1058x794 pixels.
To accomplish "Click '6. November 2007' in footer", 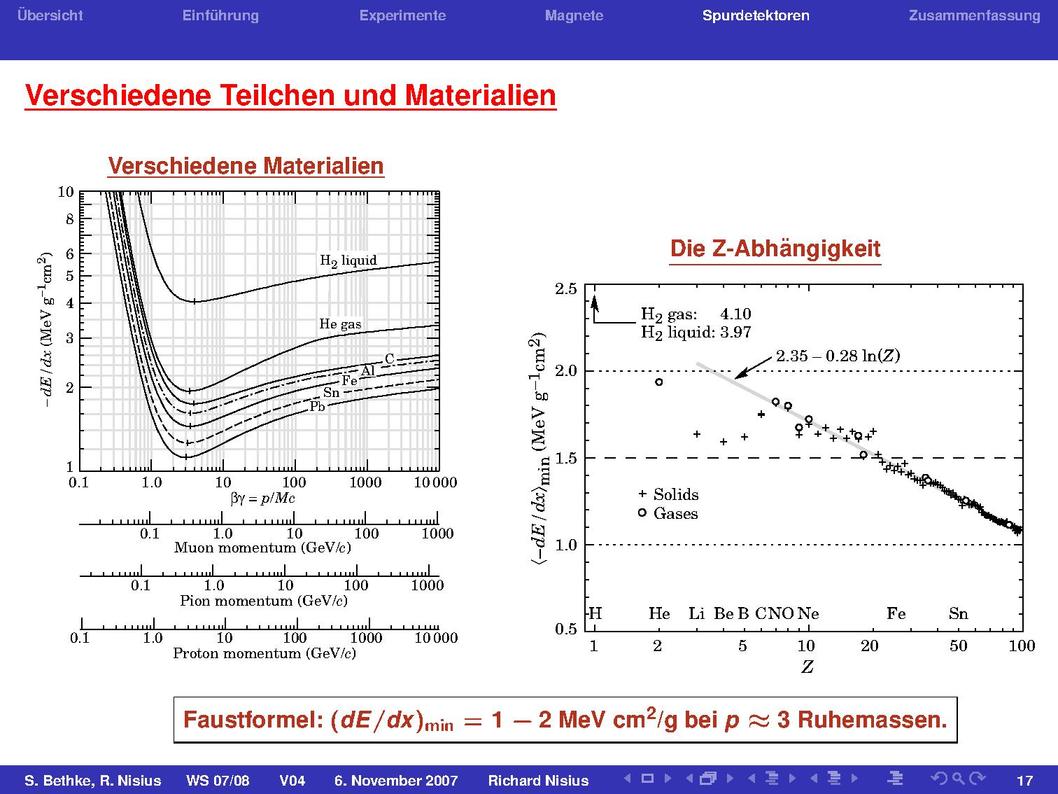I will (x=396, y=781).
